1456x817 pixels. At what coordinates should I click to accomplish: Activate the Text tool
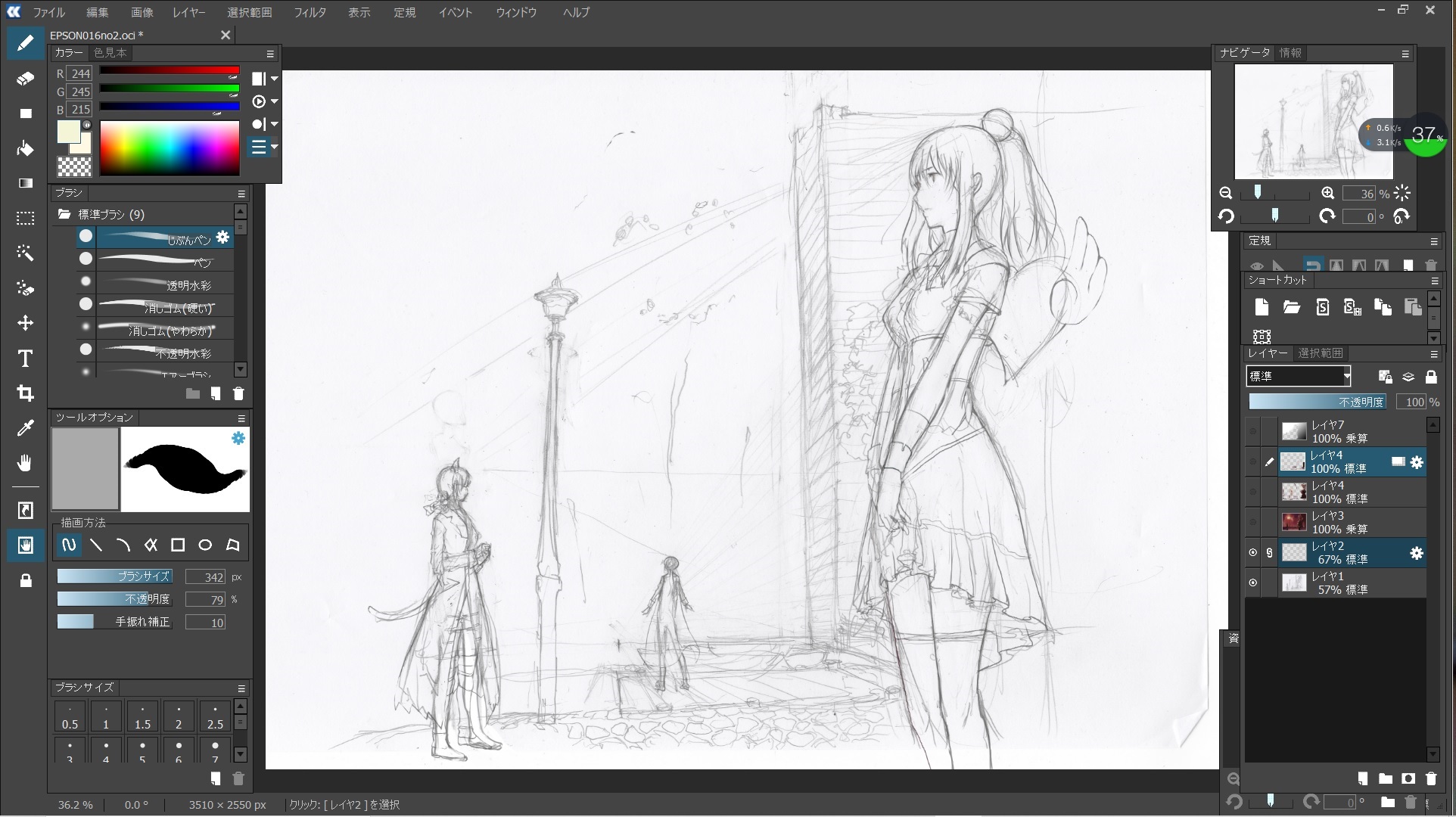tap(25, 358)
